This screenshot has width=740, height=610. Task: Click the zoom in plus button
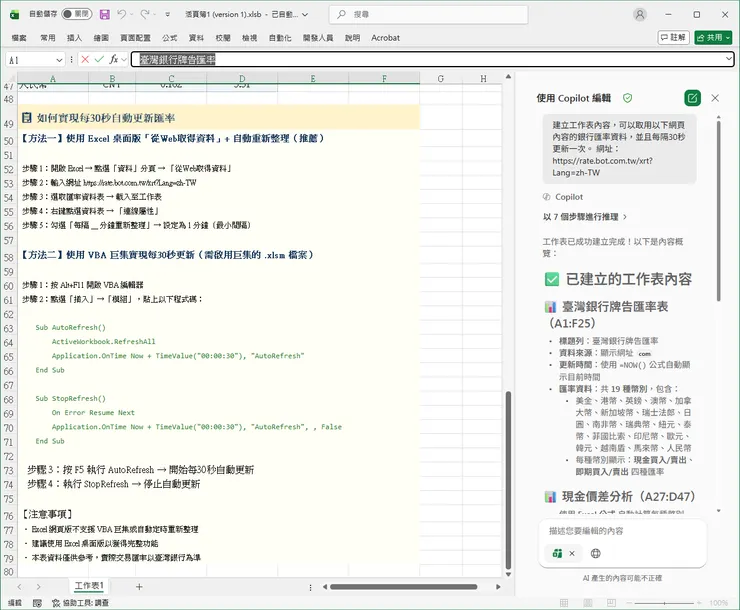699,603
